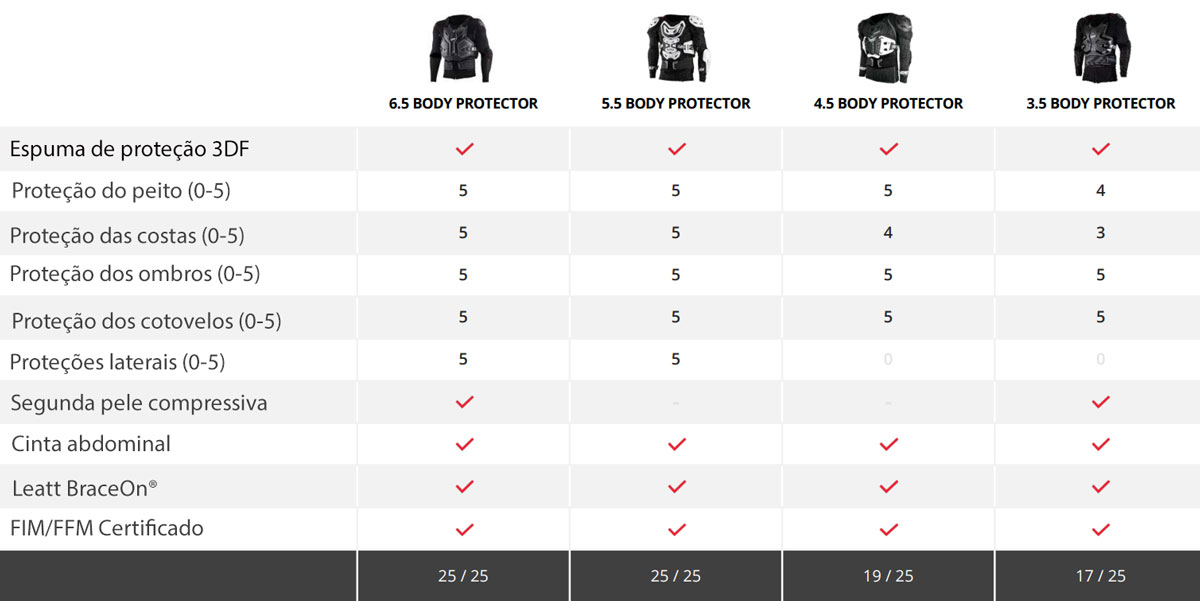Image resolution: width=1200 pixels, height=601 pixels.
Task: Click the Leatt BraceOn row label
Action: [85, 488]
